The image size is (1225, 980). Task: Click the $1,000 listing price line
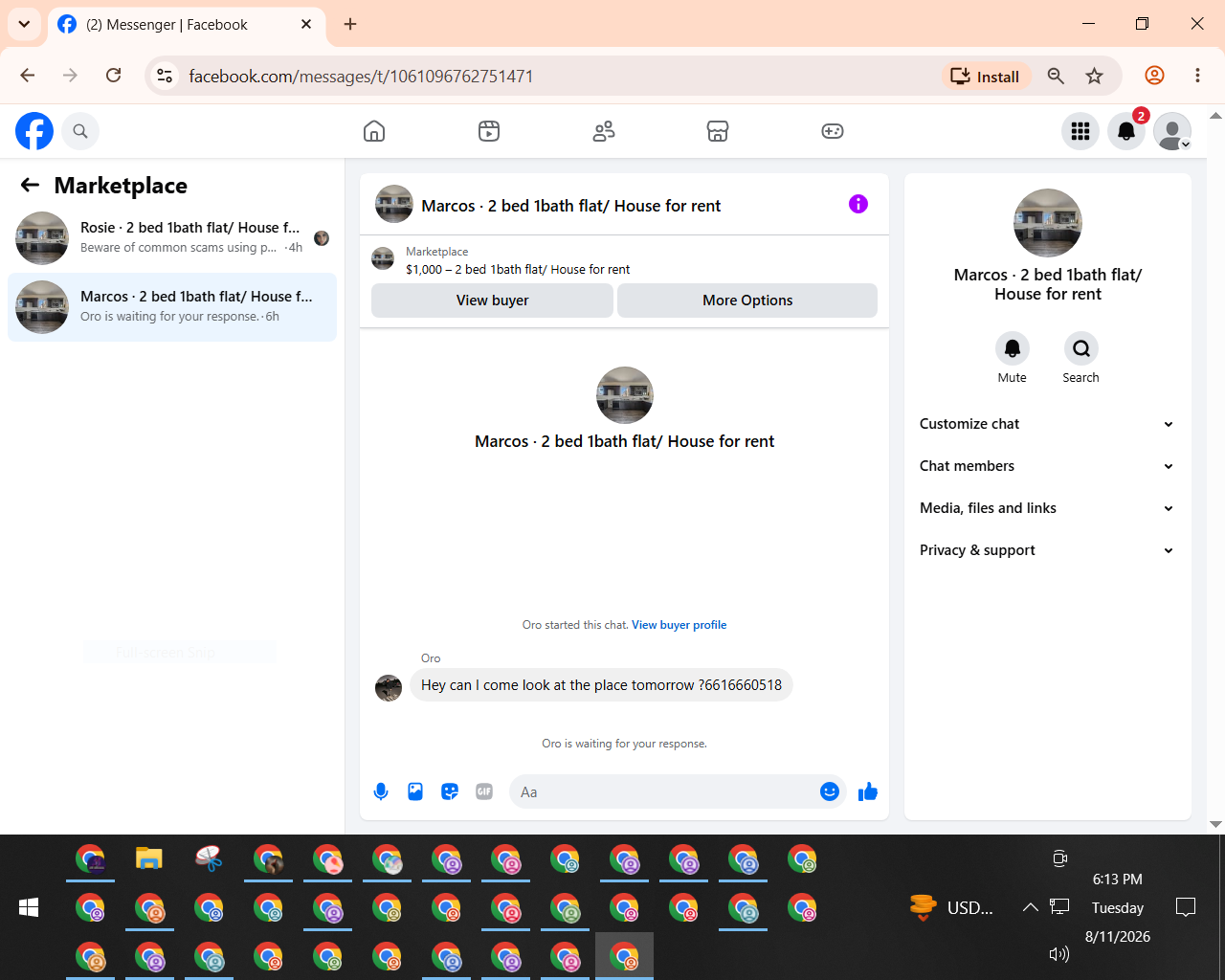pyautogui.click(x=518, y=270)
